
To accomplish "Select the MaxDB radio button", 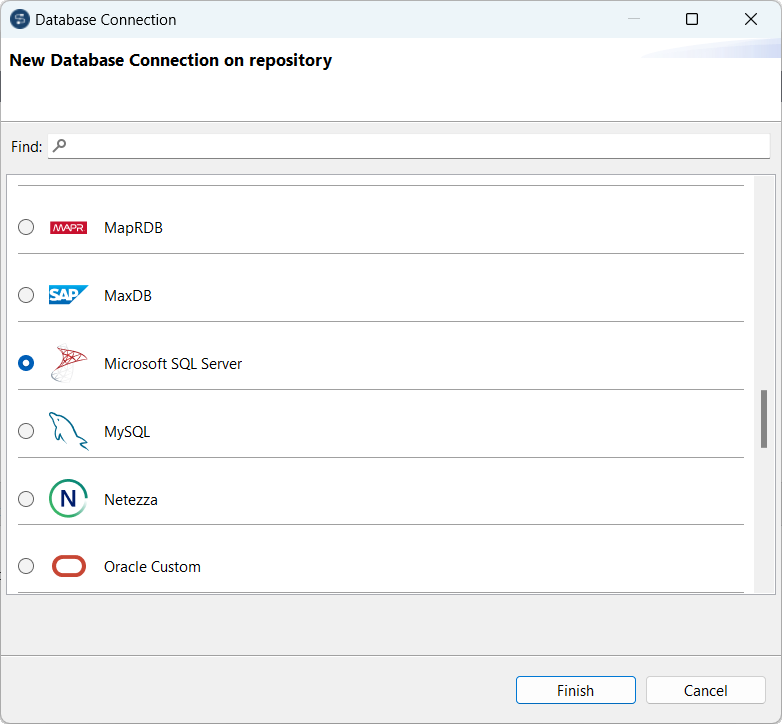I will 26,295.
